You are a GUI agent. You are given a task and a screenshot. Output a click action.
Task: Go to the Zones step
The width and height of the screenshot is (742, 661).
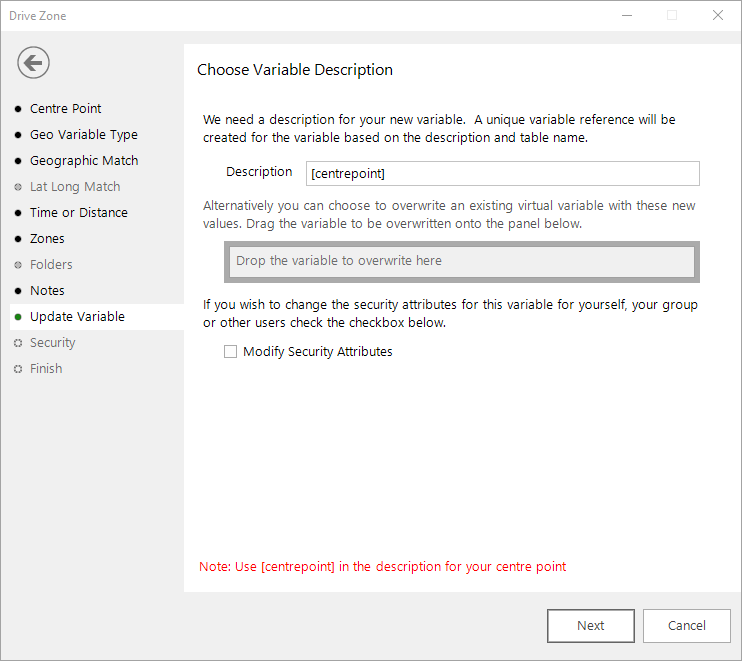47,239
